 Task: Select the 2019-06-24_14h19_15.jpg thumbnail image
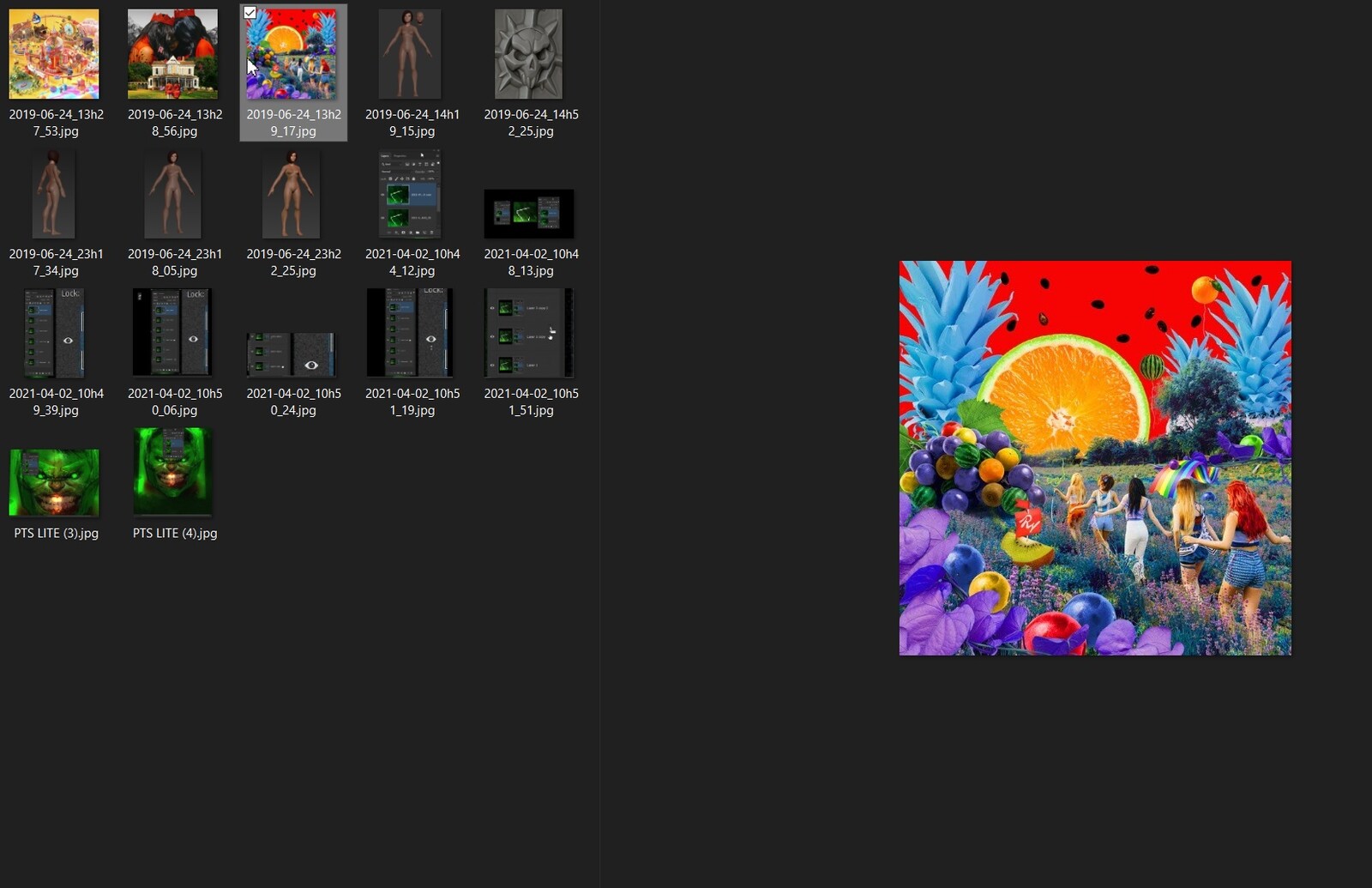point(410,54)
